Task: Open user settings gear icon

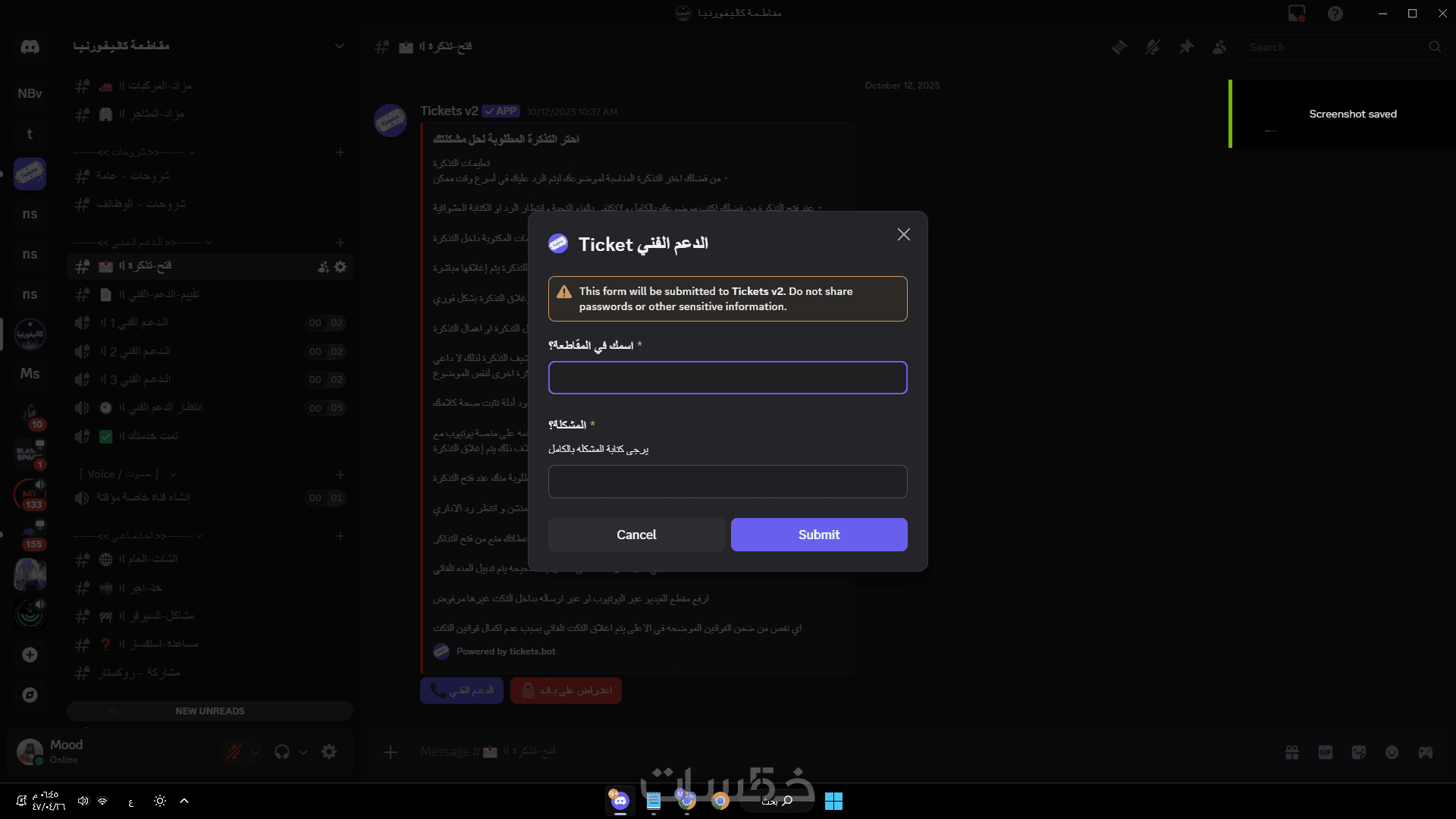Action: point(329,752)
